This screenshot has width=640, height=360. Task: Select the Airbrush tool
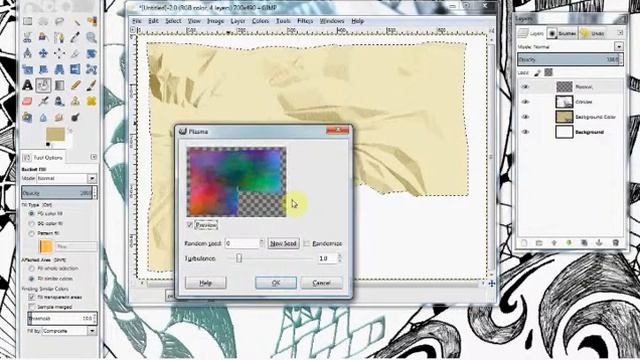tap(43, 101)
